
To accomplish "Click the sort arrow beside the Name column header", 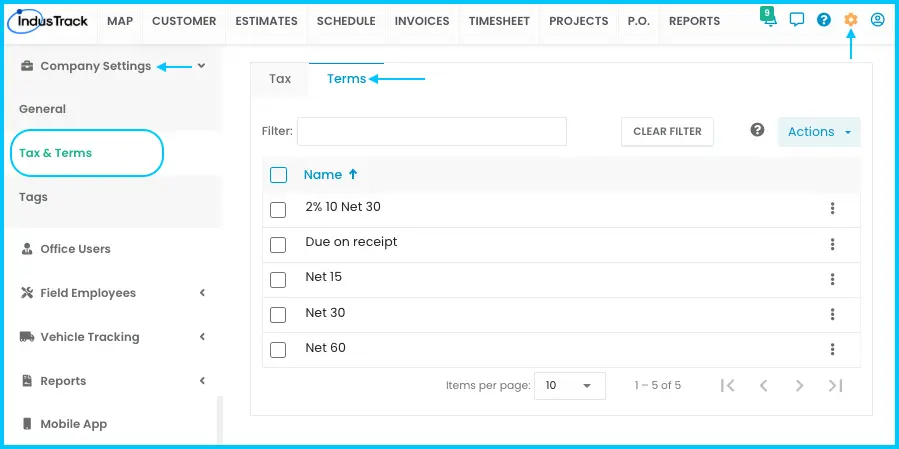I will pyautogui.click(x=353, y=174).
